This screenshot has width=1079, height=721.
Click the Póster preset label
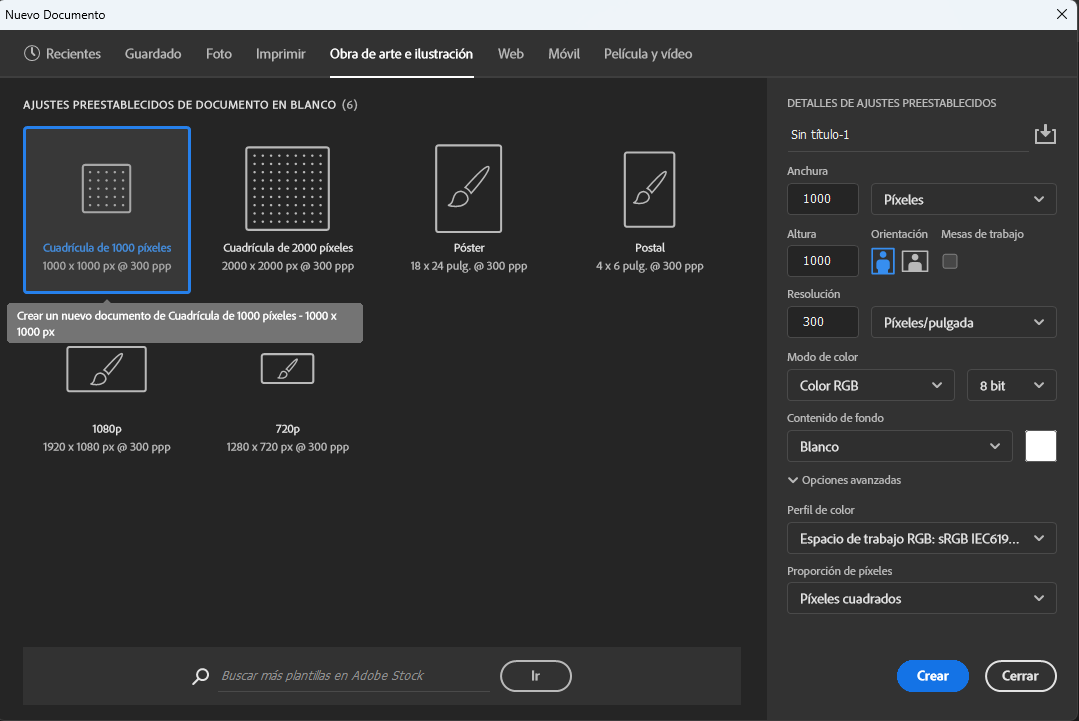469,248
